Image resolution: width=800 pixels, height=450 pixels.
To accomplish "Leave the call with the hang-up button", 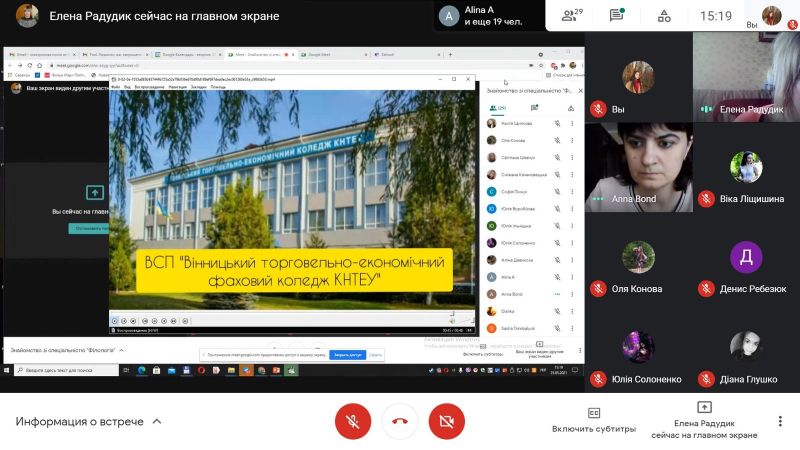I will (x=399, y=421).
